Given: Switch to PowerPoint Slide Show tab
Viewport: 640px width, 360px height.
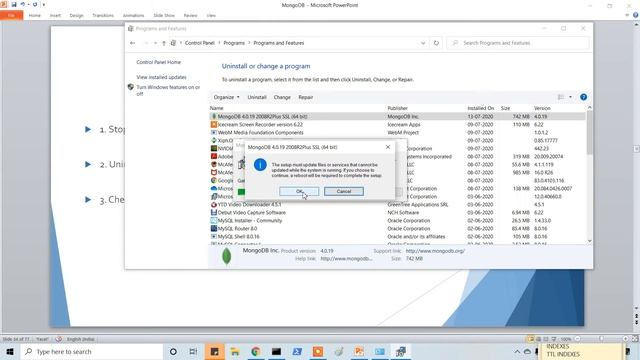Looking at the screenshot, I should (x=164, y=16).
